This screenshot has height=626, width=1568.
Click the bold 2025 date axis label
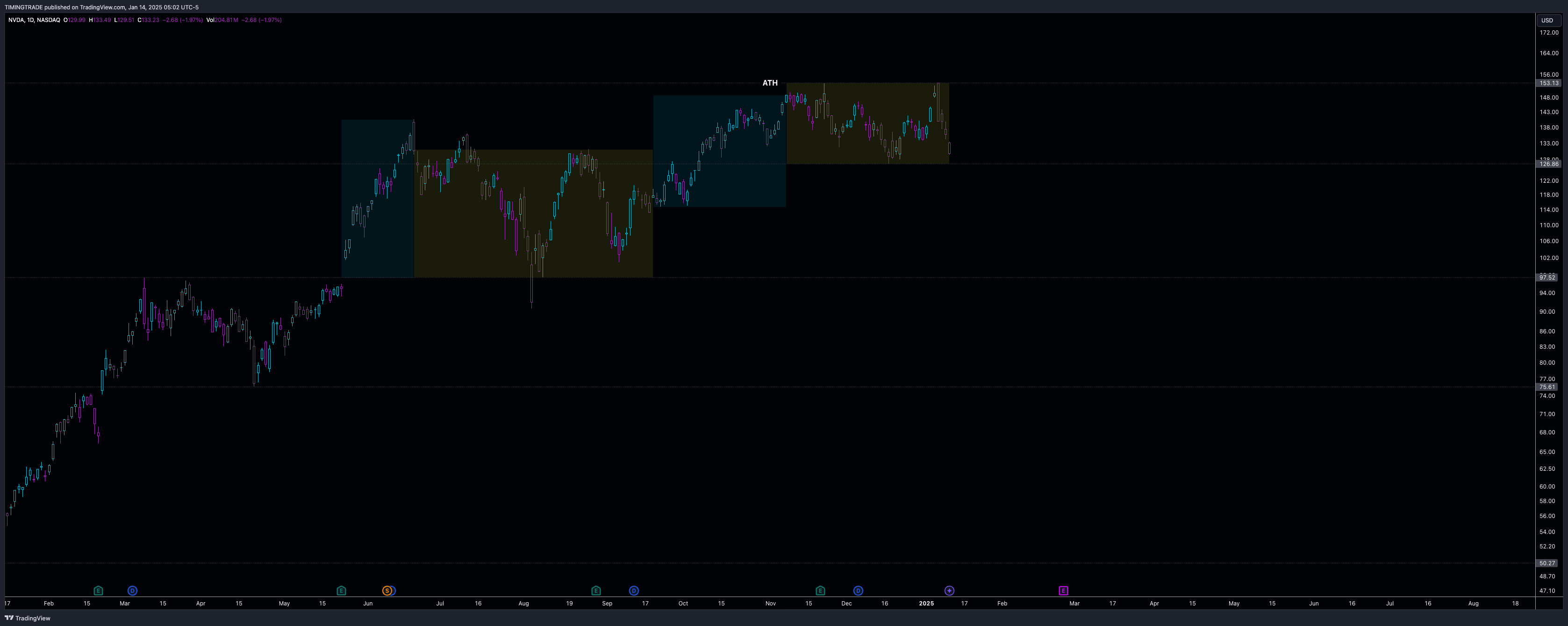click(926, 604)
